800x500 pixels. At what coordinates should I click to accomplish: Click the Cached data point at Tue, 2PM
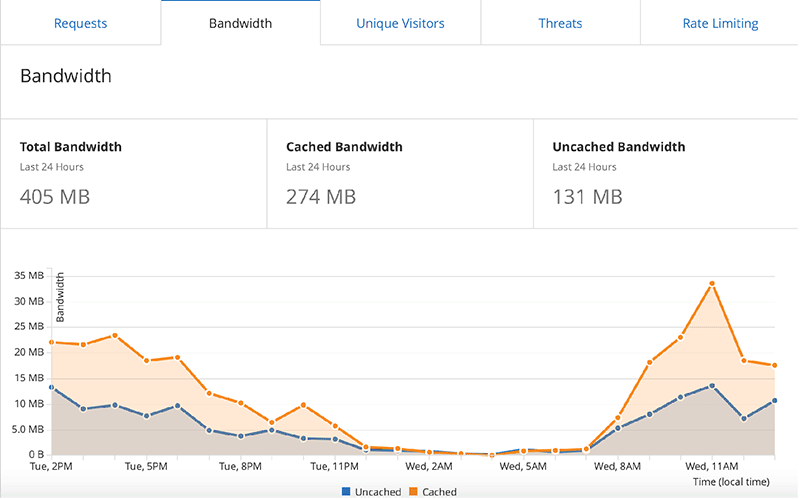click(51, 342)
